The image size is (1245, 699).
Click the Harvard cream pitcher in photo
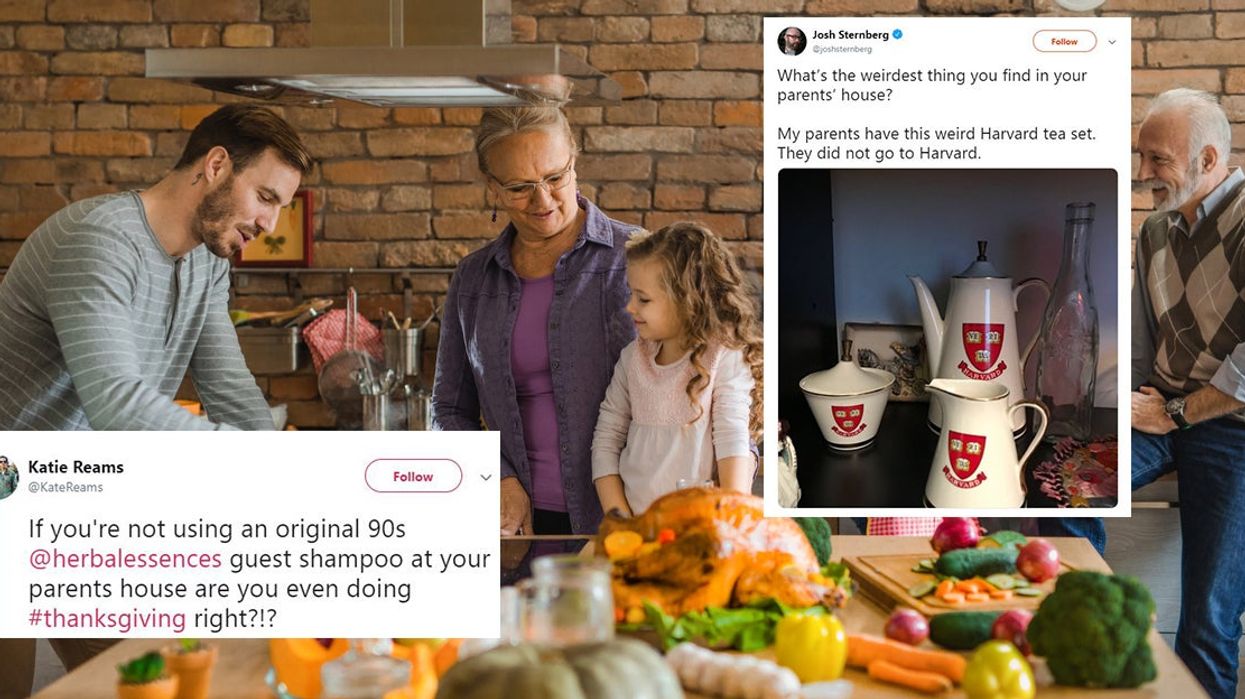click(982, 442)
